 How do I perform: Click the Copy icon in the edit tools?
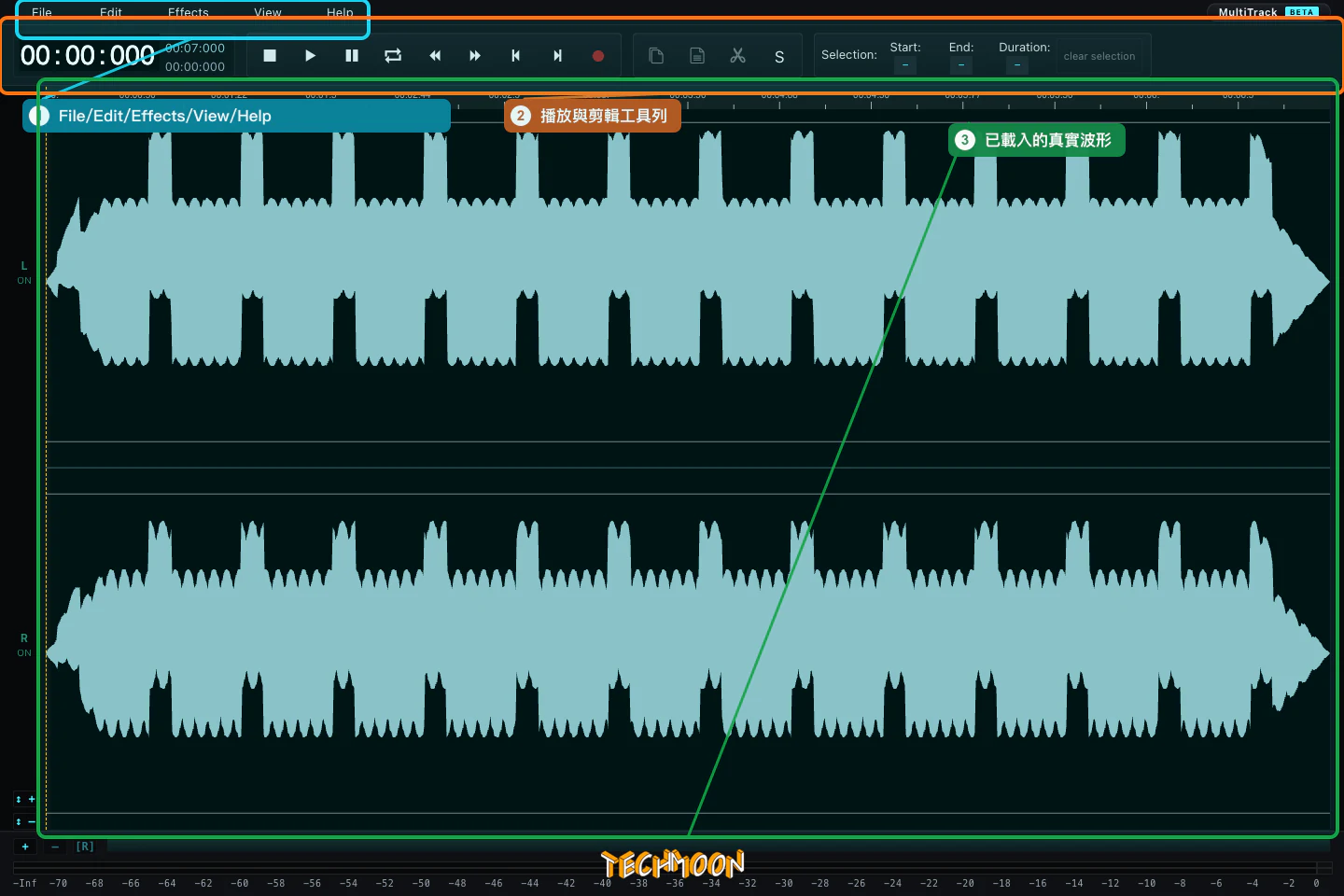(656, 56)
